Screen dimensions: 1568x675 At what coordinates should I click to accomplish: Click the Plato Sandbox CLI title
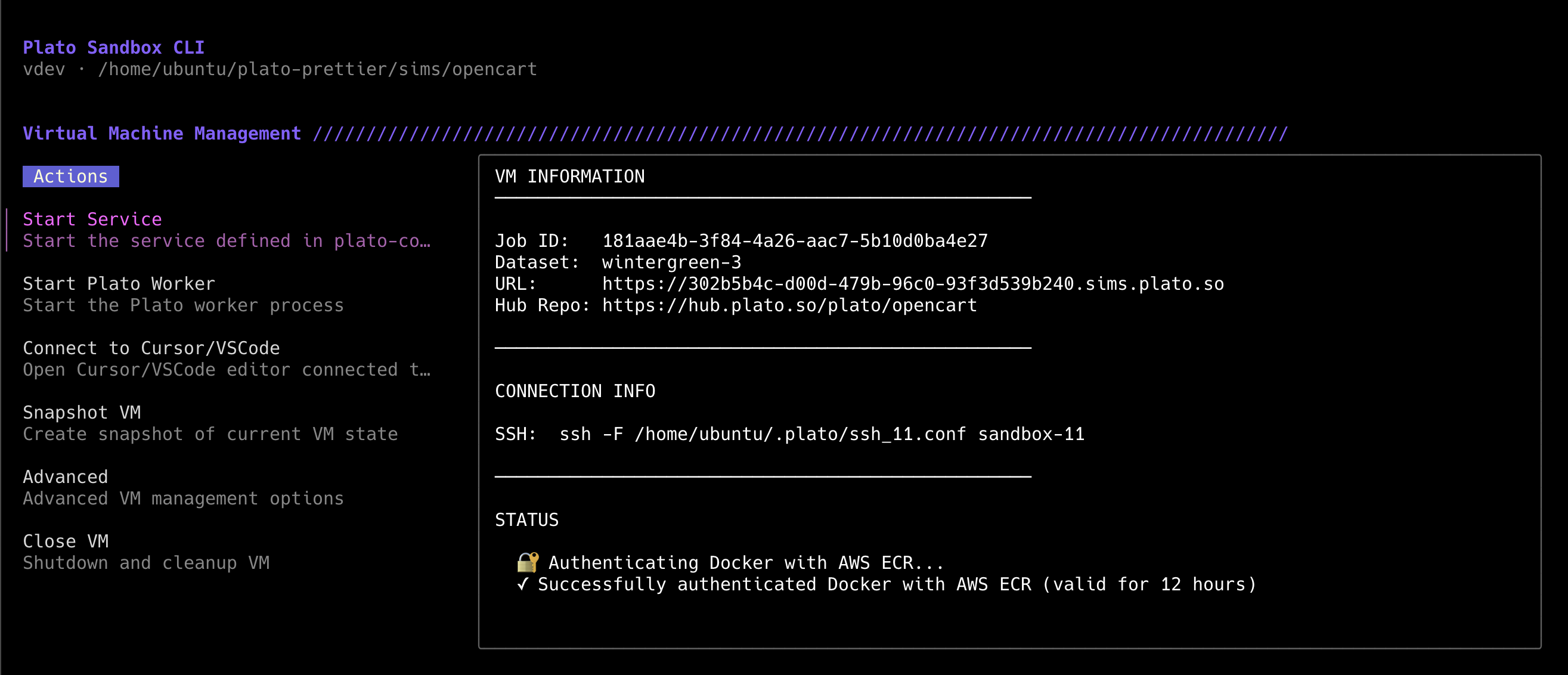pos(113,47)
